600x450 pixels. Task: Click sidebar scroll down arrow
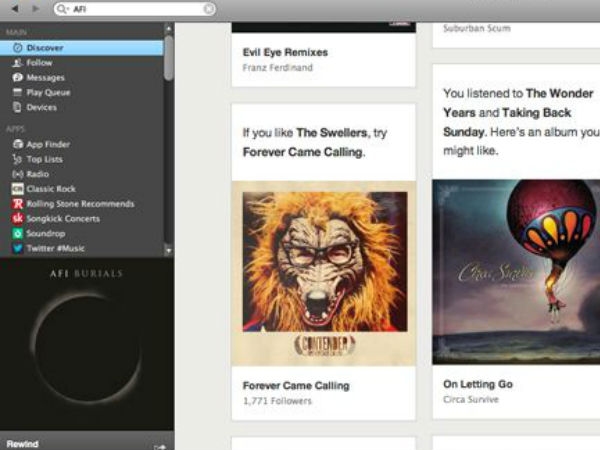pos(168,251)
